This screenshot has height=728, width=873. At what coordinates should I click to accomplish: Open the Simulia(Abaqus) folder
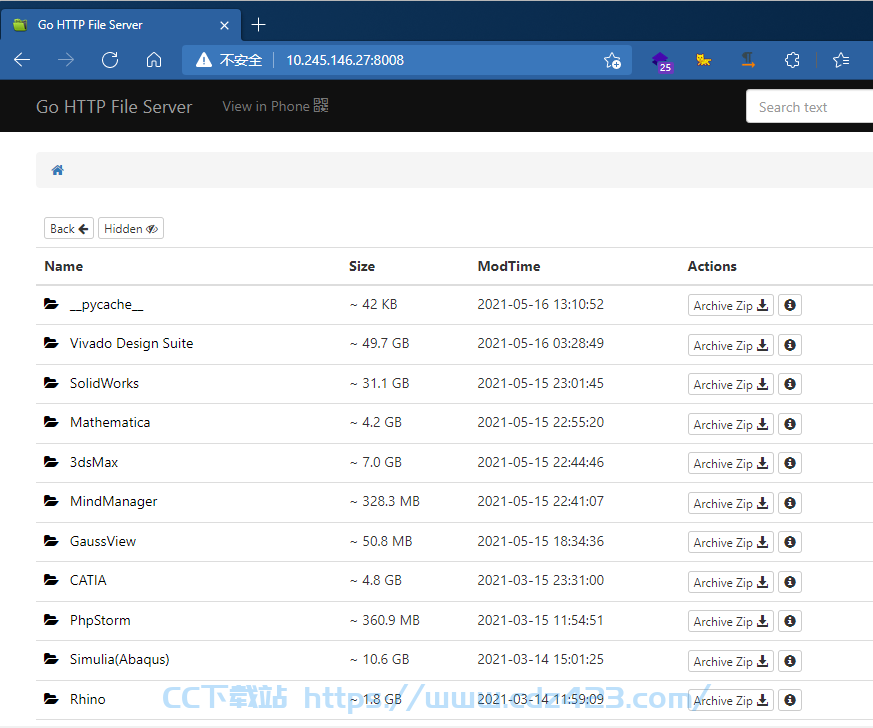point(120,660)
